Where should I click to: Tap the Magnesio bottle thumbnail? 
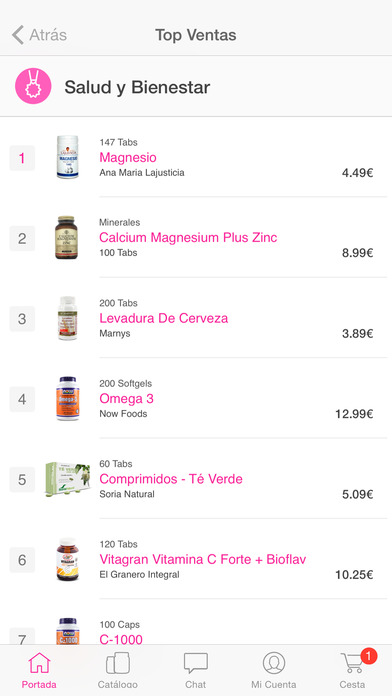point(67,157)
